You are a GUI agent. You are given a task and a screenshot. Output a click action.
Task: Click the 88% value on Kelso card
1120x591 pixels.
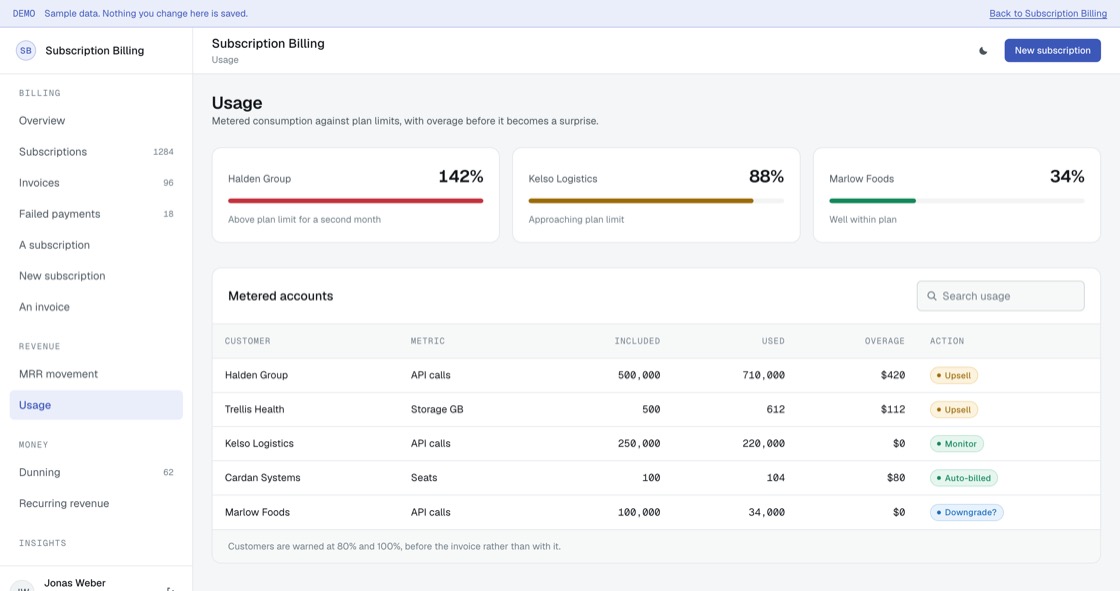click(x=766, y=177)
